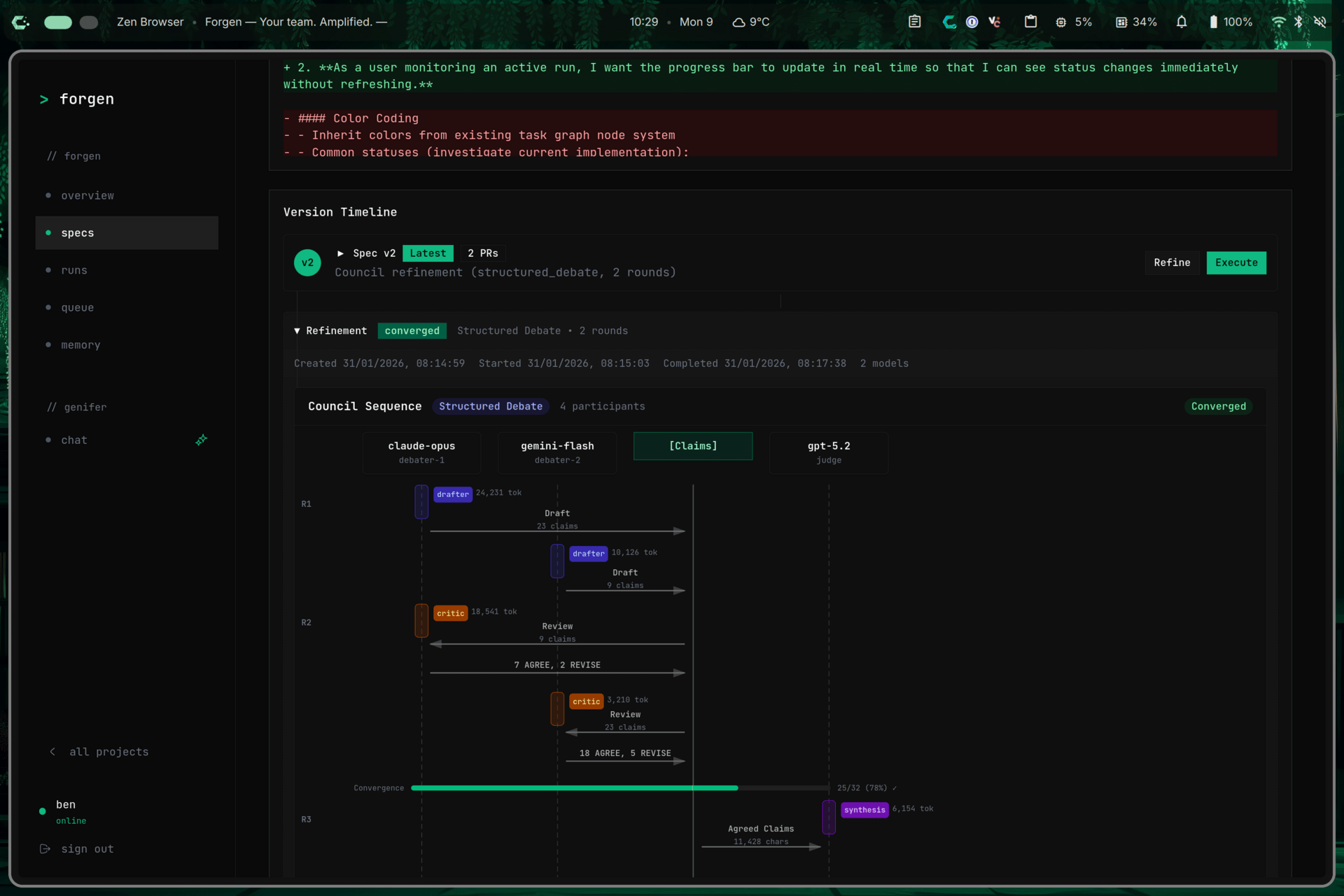Click the Bluetooth icon in top bar
The height and width of the screenshot is (896, 1344).
click(1298, 22)
